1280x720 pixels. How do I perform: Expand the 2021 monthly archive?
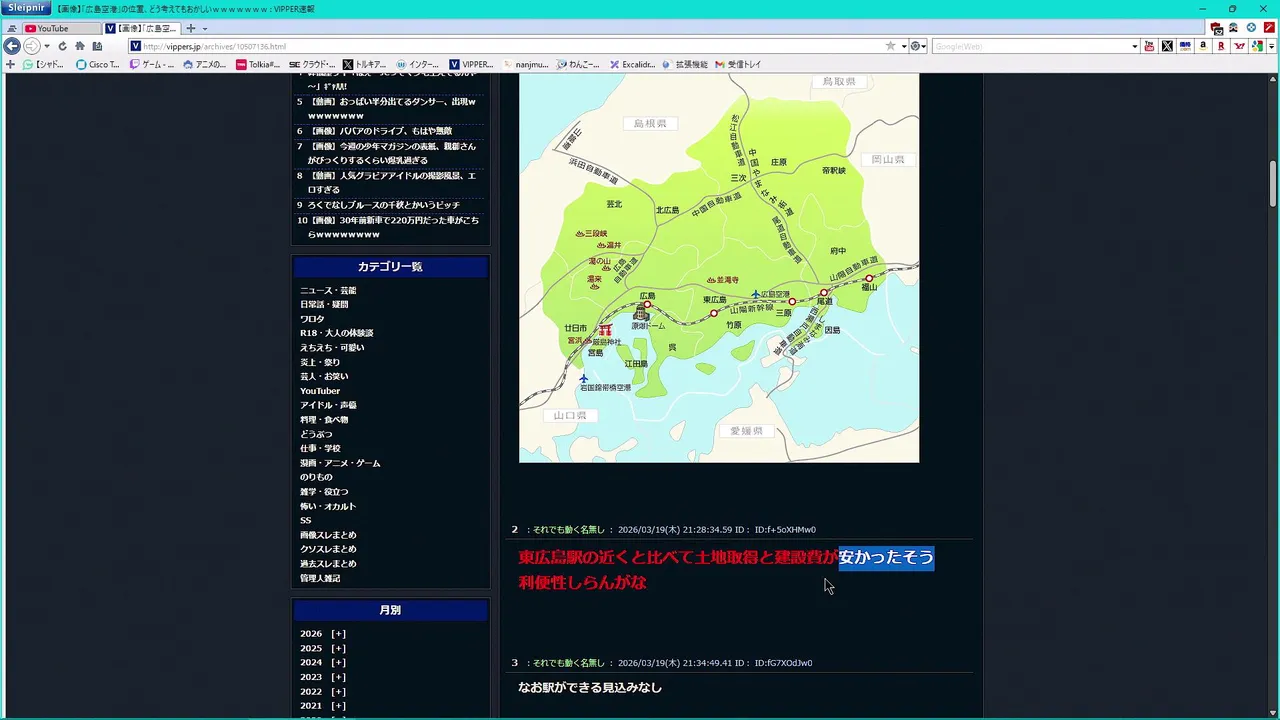tap(339, 706)
